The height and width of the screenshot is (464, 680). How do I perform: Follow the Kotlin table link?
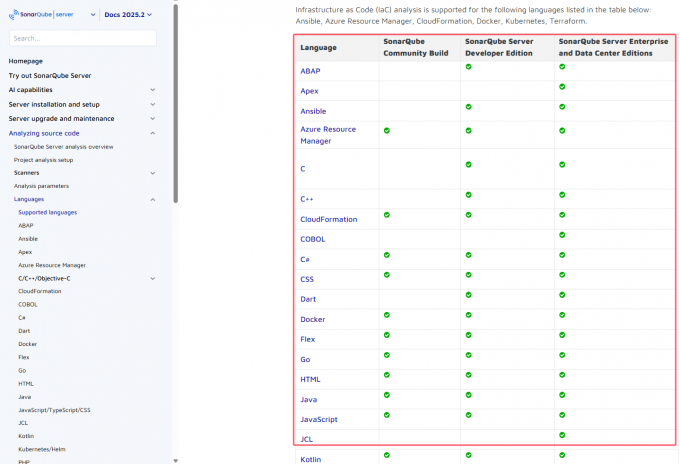pyautogui.click(x=311, y=460)
